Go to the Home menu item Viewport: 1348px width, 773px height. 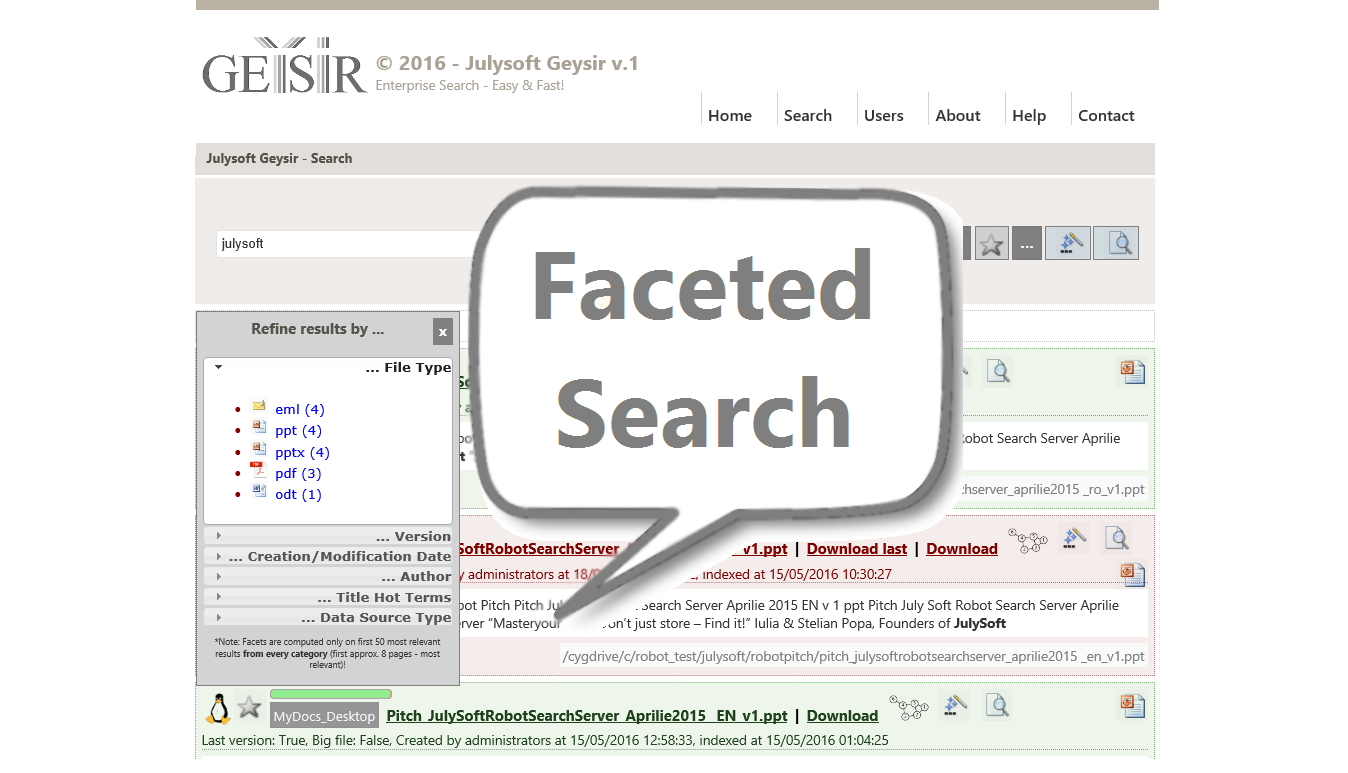pos(730,115)
